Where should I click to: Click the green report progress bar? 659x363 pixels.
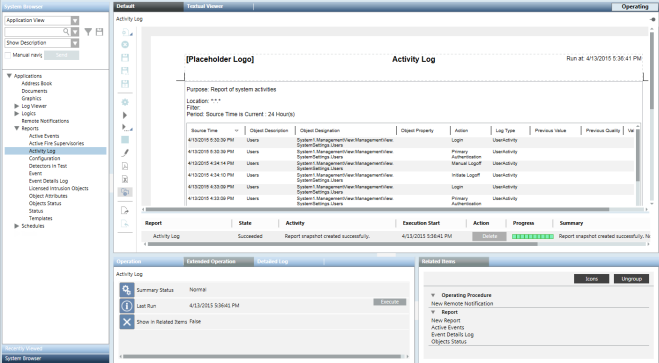(x=532, y=237)
